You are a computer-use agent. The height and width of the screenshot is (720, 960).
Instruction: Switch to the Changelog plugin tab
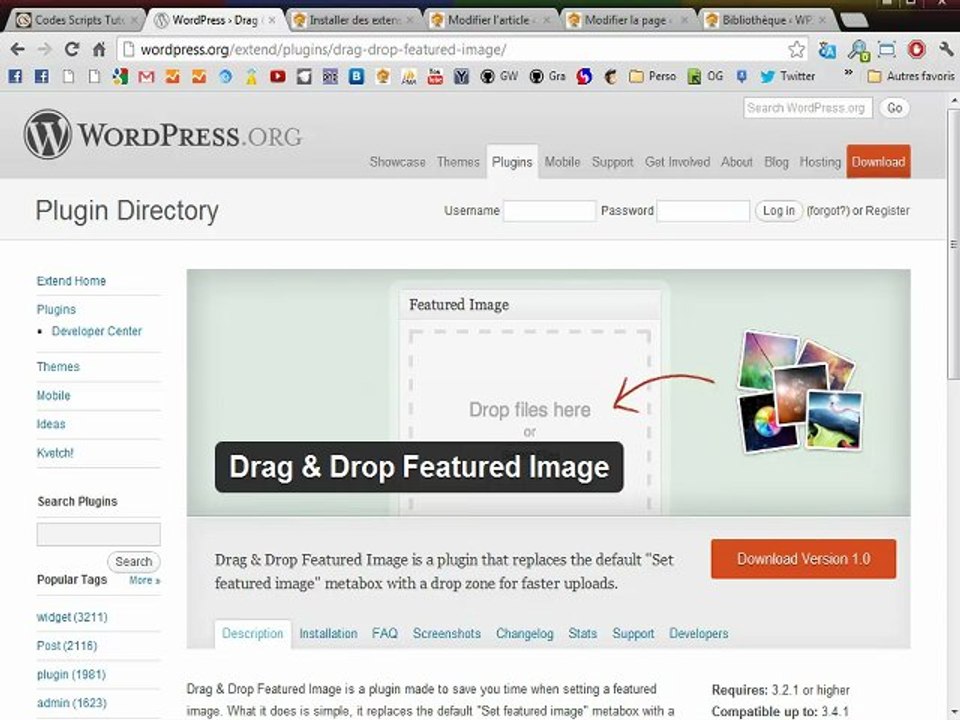(525, 634)
